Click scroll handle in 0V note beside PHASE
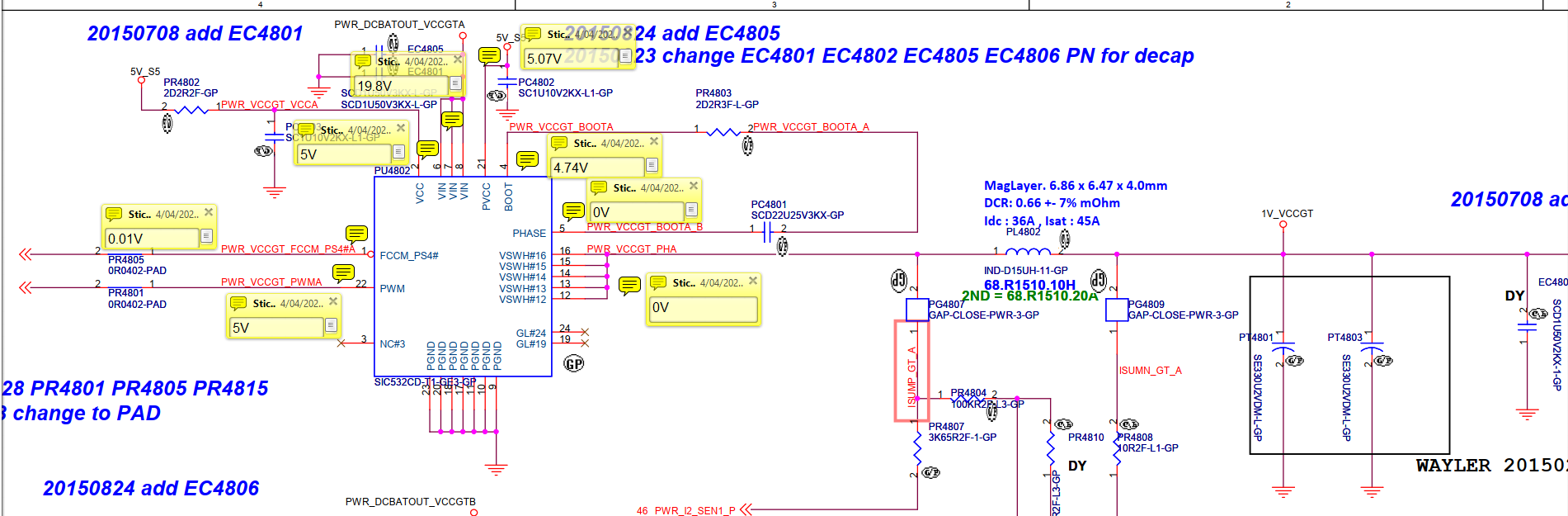1568x516 pixels. click(691, 210)
